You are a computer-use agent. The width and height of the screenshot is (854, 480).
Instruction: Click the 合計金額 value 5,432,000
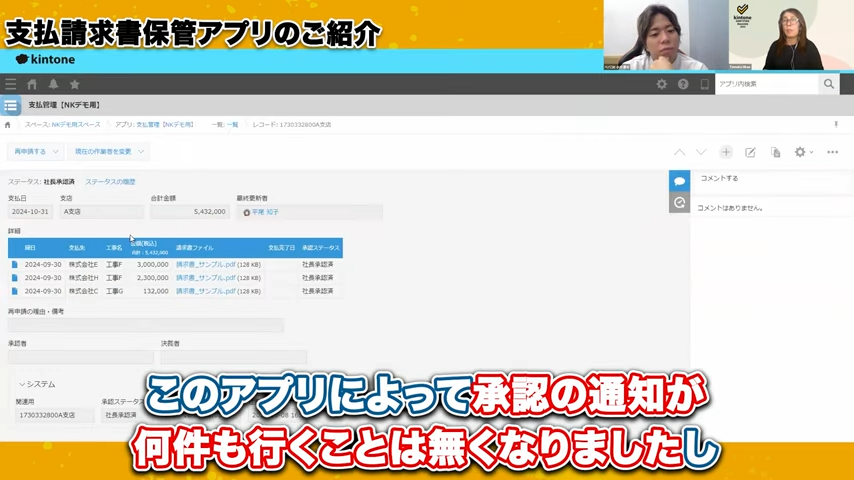[190, 211]
